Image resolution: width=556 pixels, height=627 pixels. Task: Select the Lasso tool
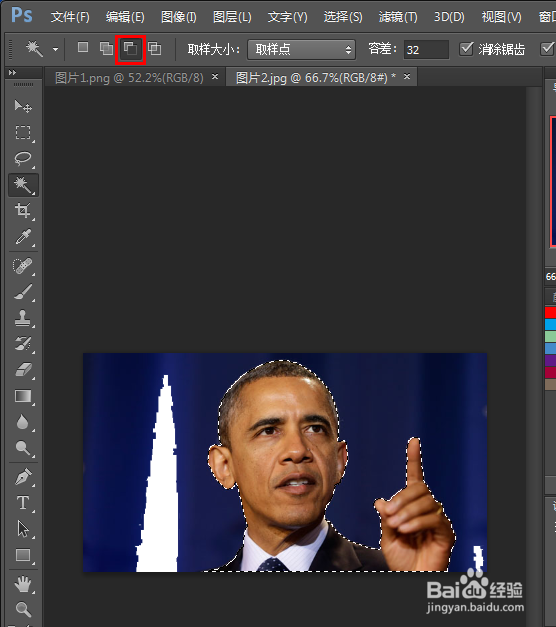23,158
